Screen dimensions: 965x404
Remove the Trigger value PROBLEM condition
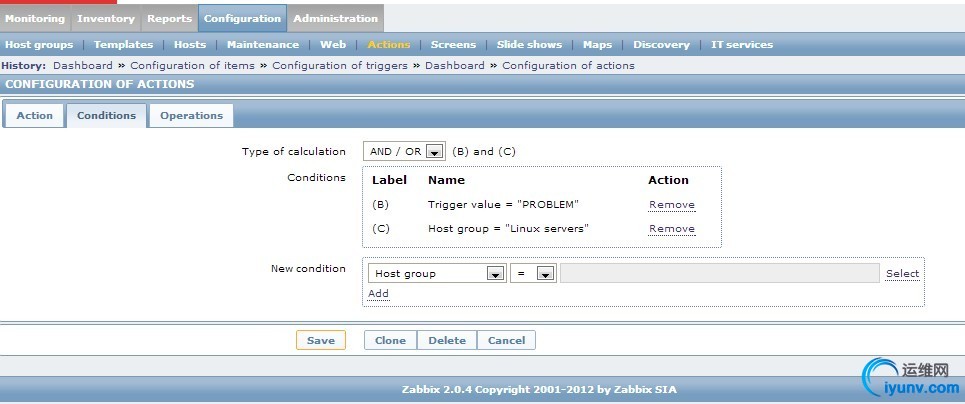(671, 205)
